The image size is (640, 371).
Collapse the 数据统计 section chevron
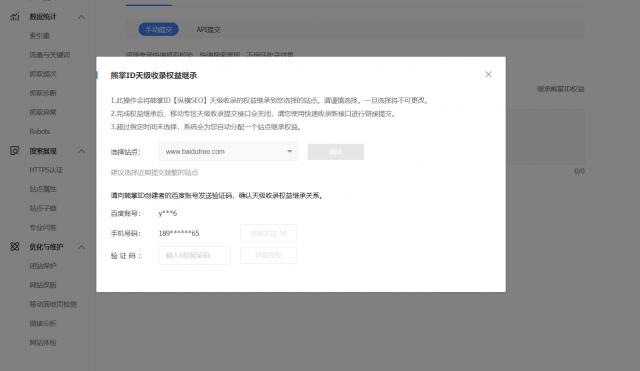click(x=81, y=17)
